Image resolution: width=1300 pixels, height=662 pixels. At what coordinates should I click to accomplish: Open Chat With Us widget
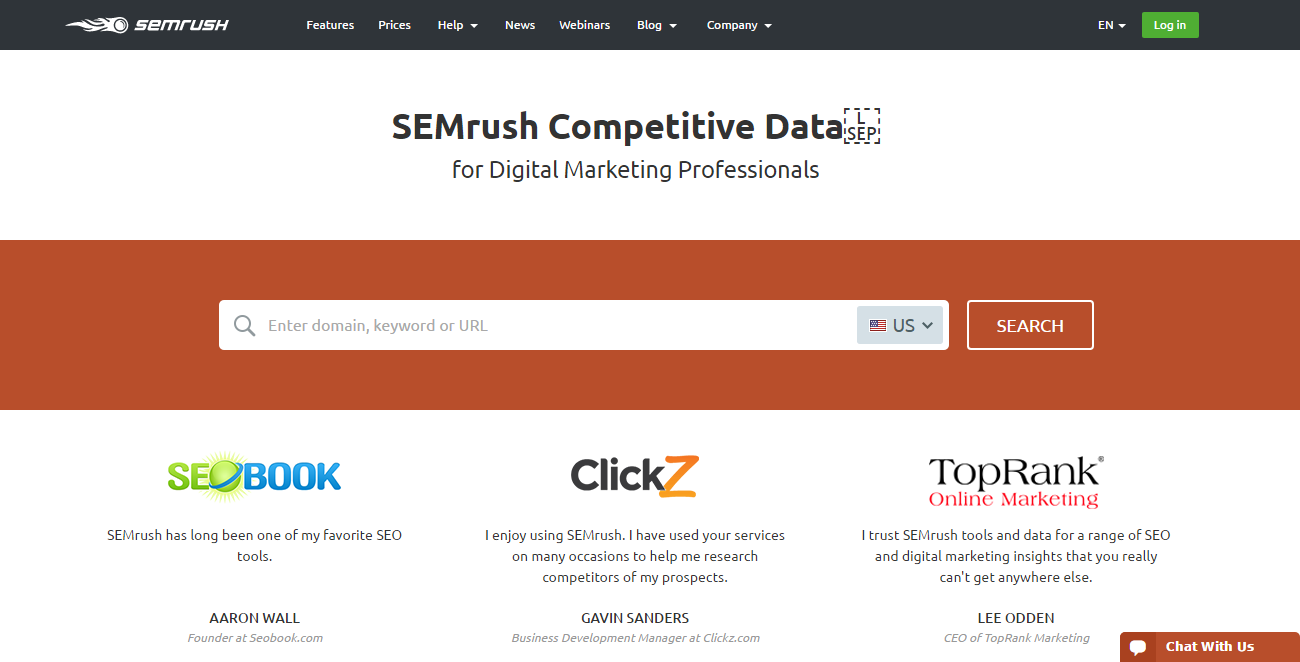click(x=1209, y=647)
